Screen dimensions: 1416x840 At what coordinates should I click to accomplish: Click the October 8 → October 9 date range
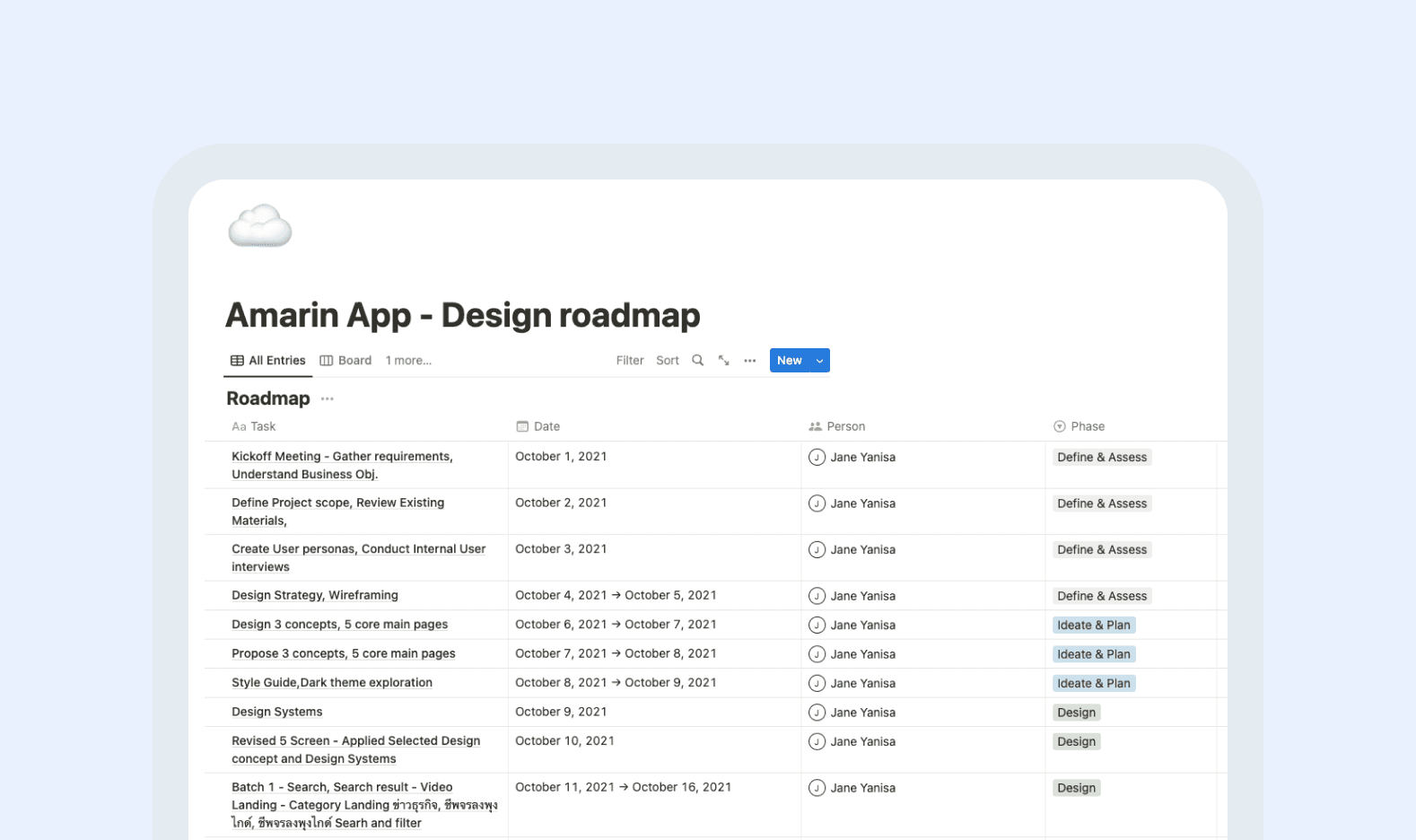616,683
